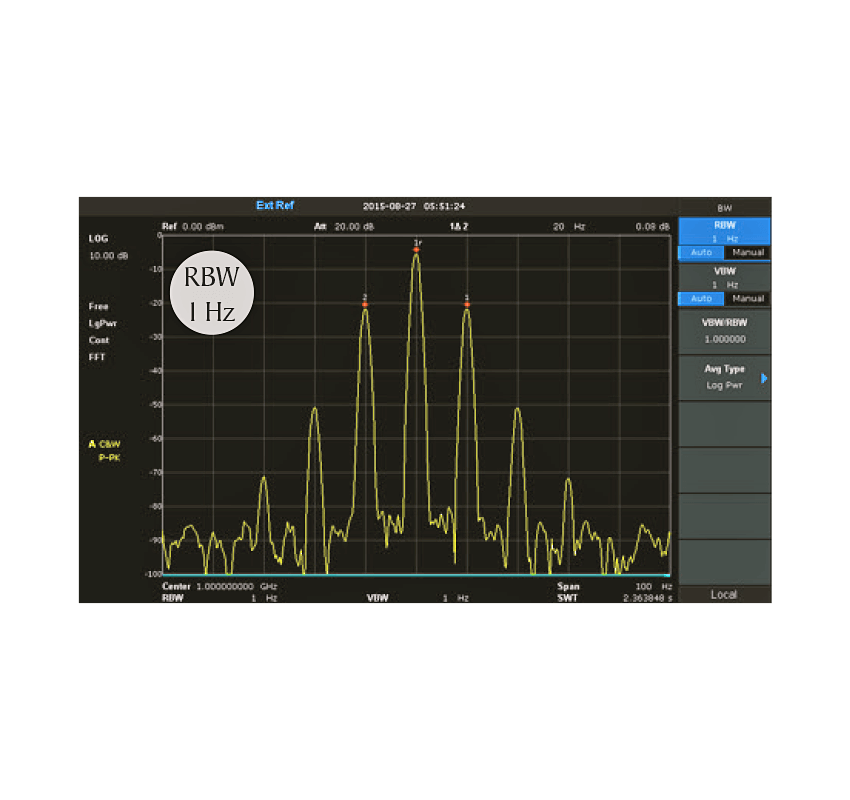Set VBW mode to Manual
The image size is (850, 800).
[748, 299]
